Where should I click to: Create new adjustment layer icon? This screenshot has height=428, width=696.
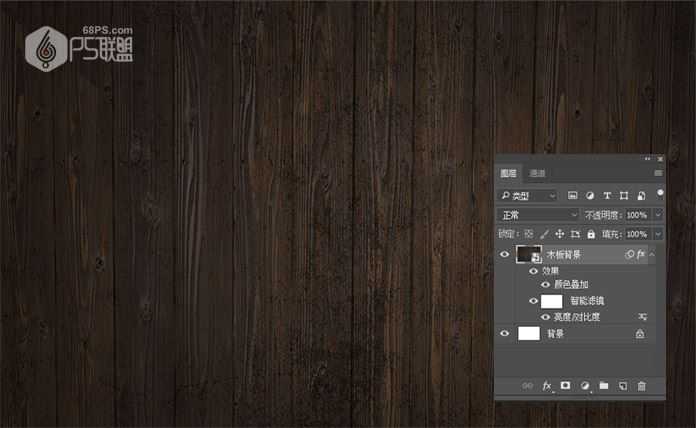click(x=584, y=385)
